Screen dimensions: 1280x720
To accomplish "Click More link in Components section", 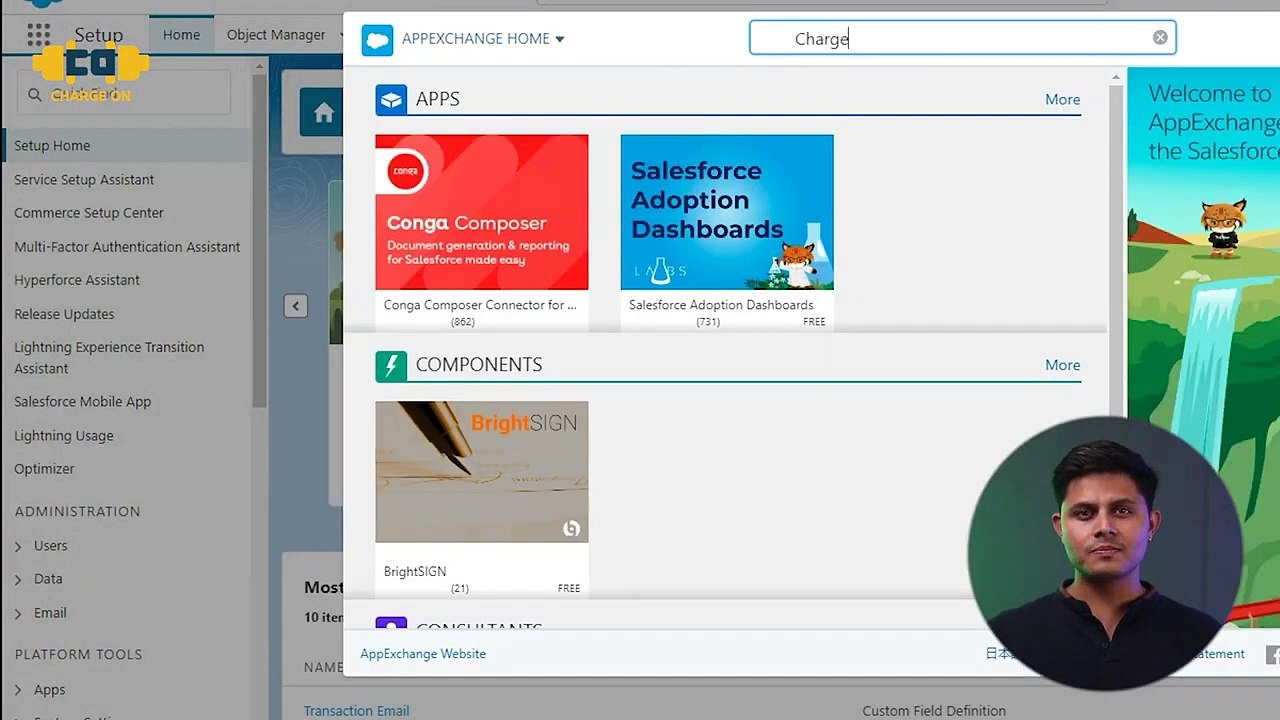I will tap(1062, 366).
